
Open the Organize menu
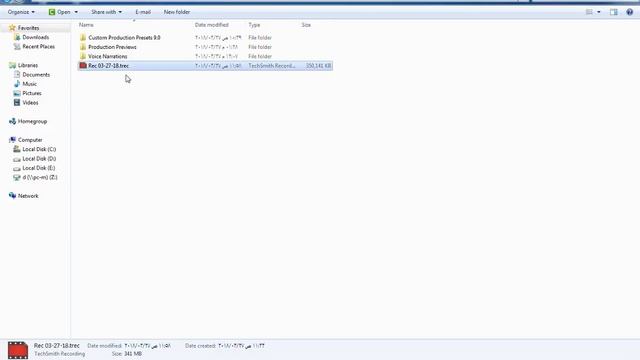coord(21,12)
